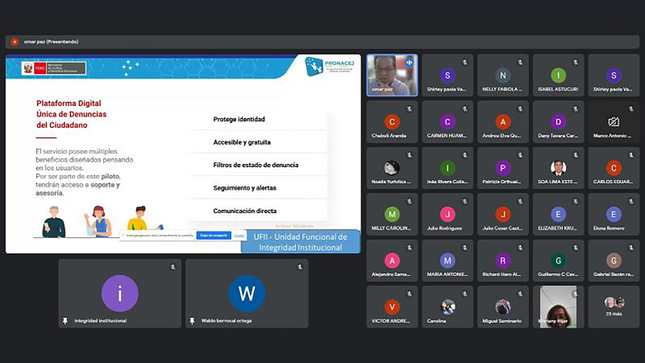645x363 pixels.
Task: Click the 'UFII - Unidad Funcional' caption banner
Action: [300, 242]
